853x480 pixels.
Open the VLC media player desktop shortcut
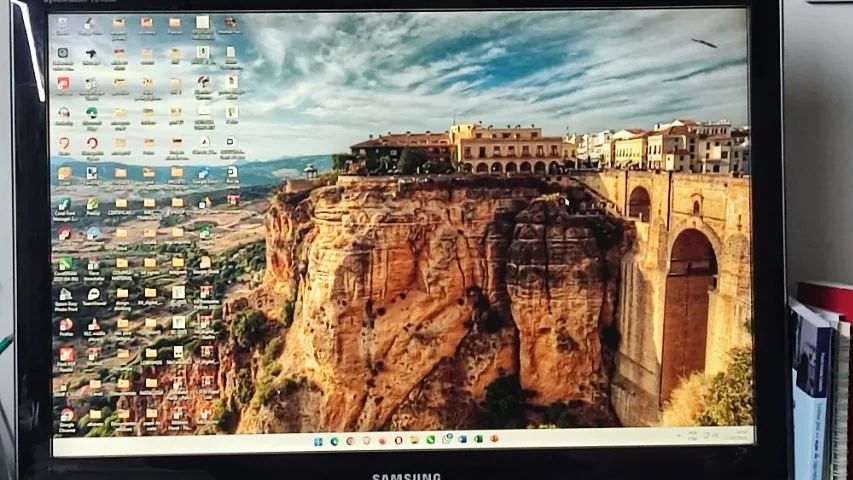click(x=94, y=330)
